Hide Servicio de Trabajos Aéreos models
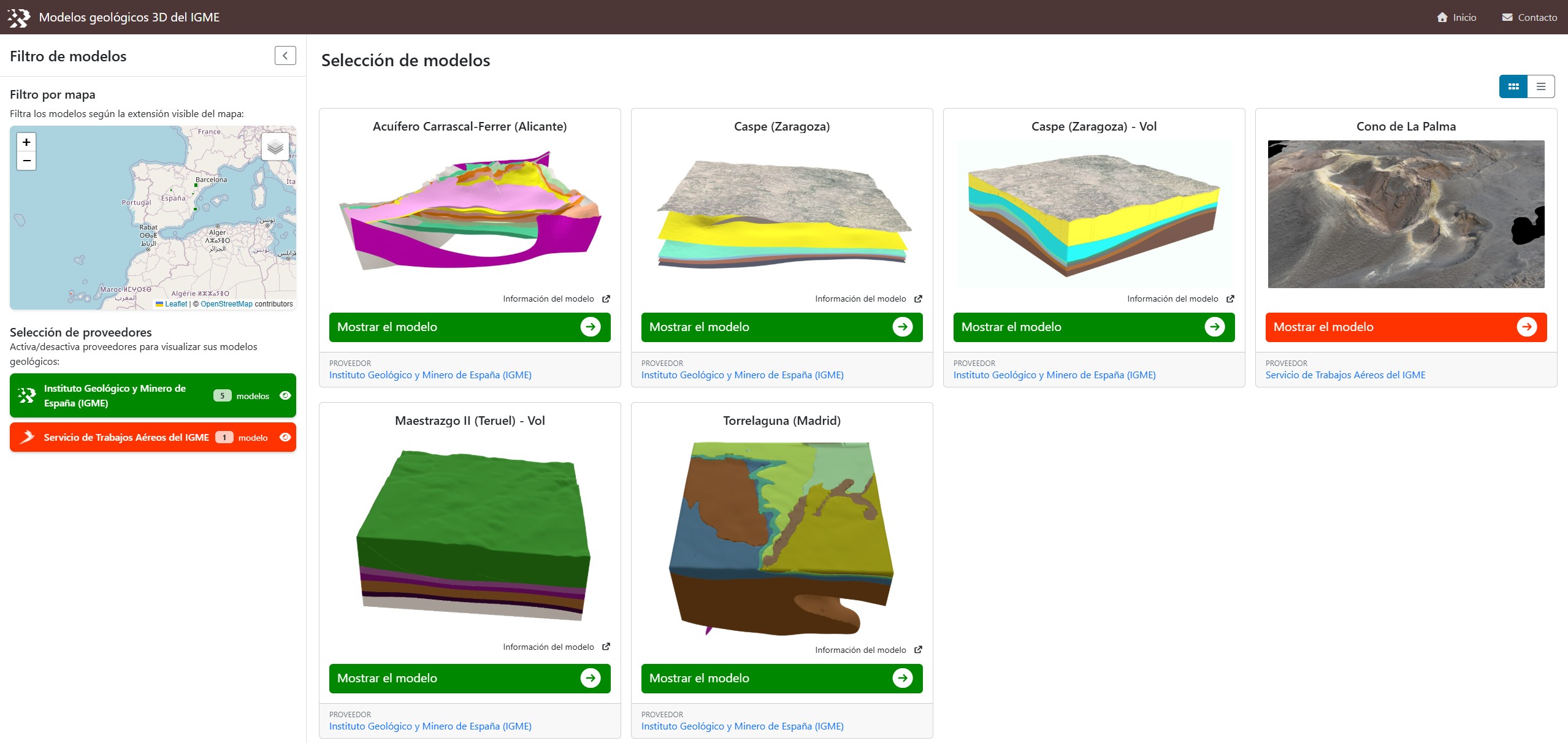 [x=285, y=437]
